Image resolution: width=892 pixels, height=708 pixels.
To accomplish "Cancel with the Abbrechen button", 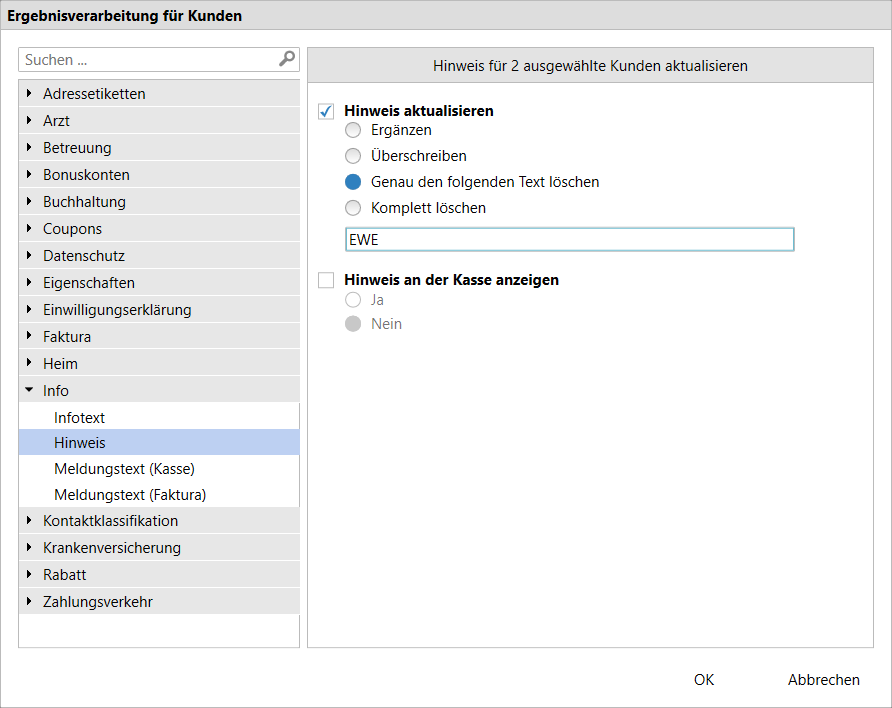I will pyautogui.click(x=823, y=680).
